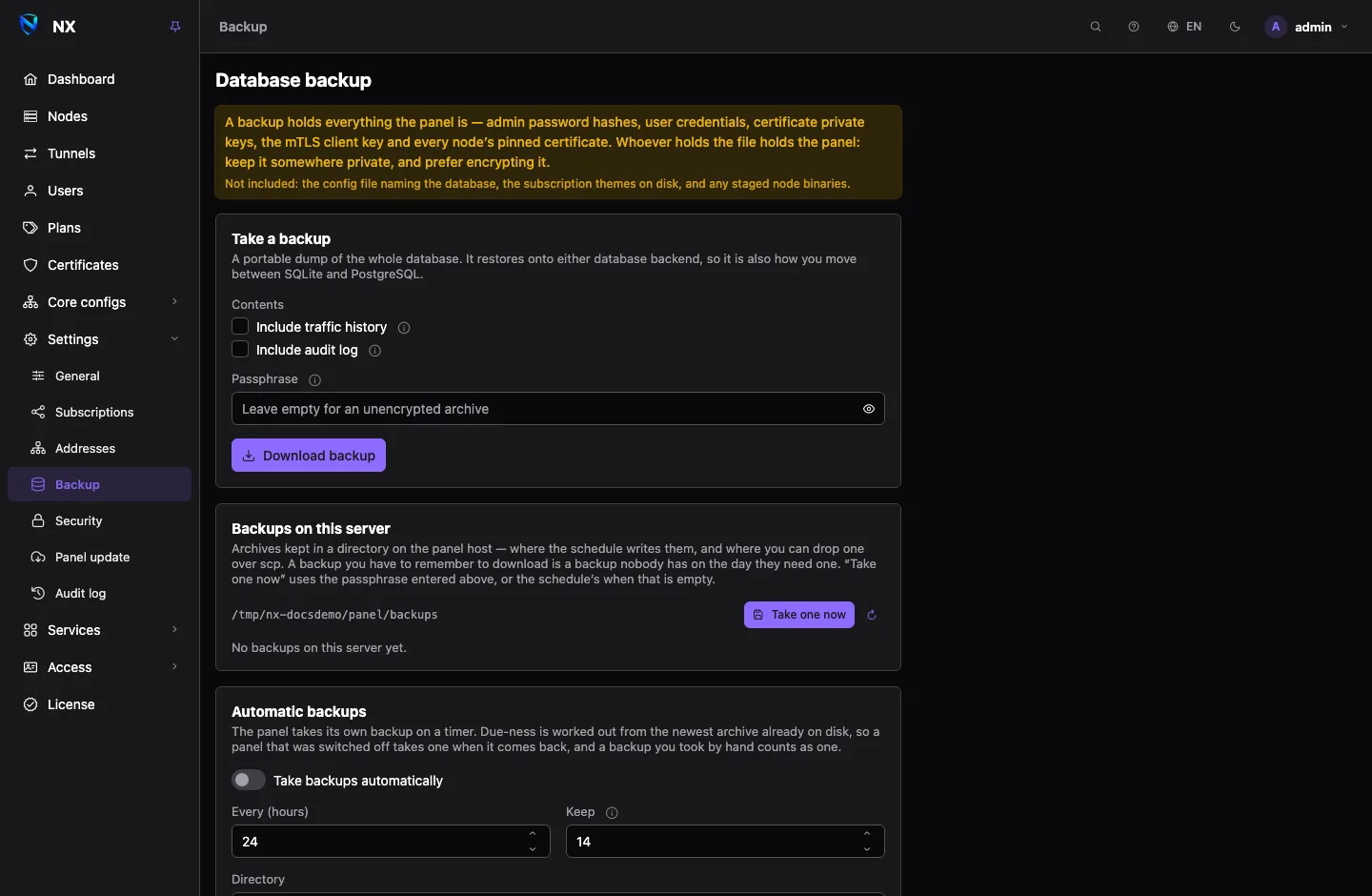Show info for Include traffic history

404,328
